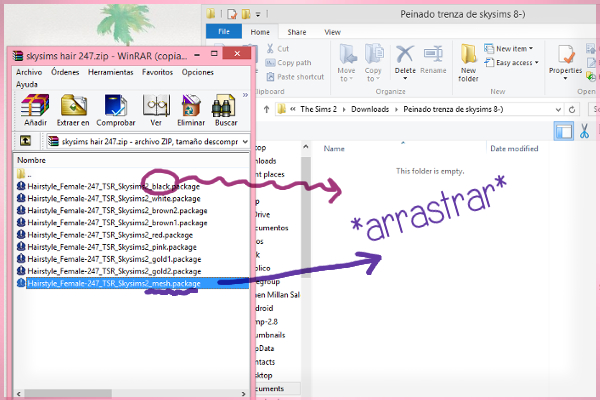Click the Properties checkmark icon
600x400 pixels.
pos(566,55)
